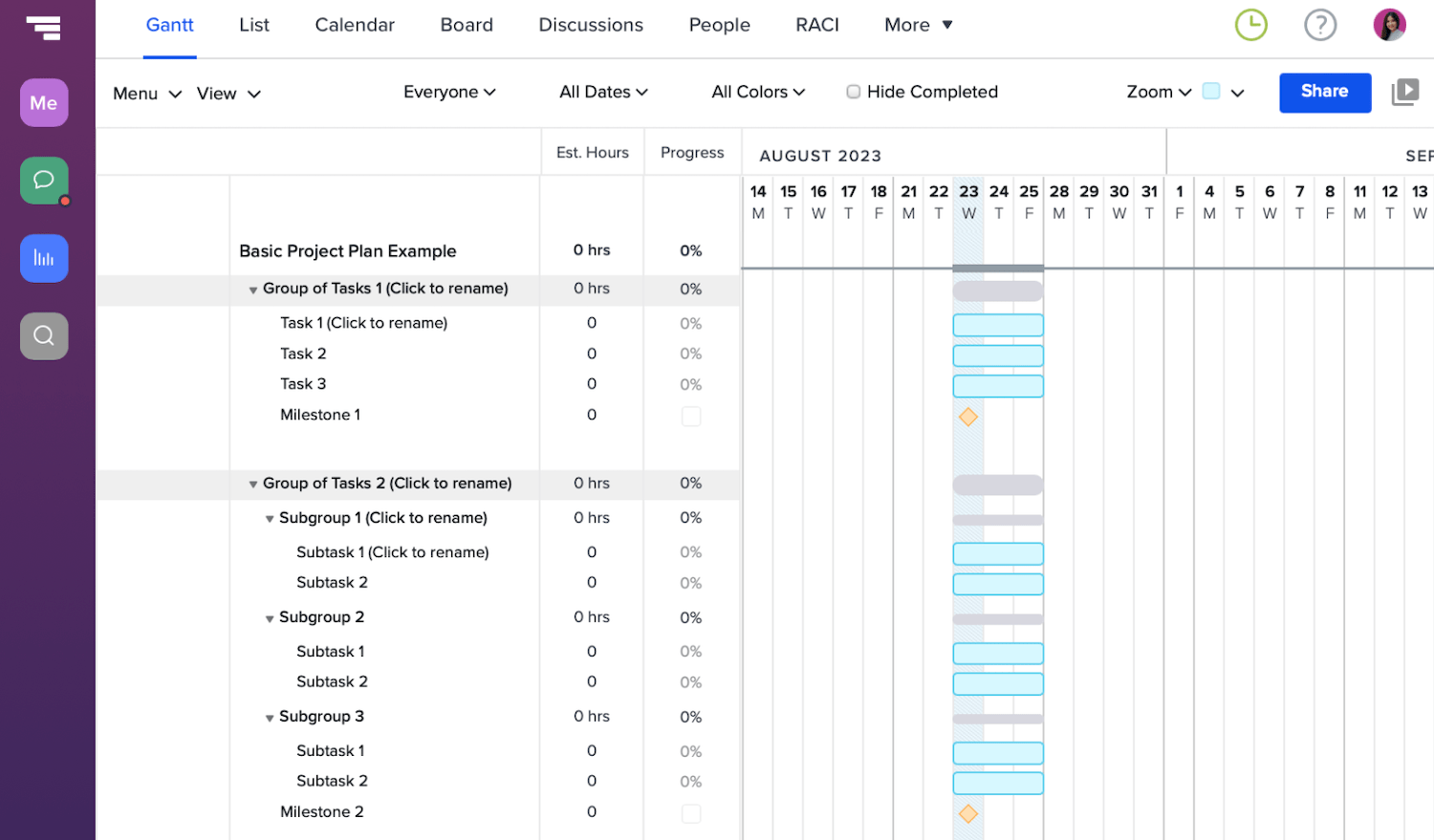The width and height of the screenshot is (1434, 840).
Task: Open the help question mark icon
Action: click(1320, 25)
